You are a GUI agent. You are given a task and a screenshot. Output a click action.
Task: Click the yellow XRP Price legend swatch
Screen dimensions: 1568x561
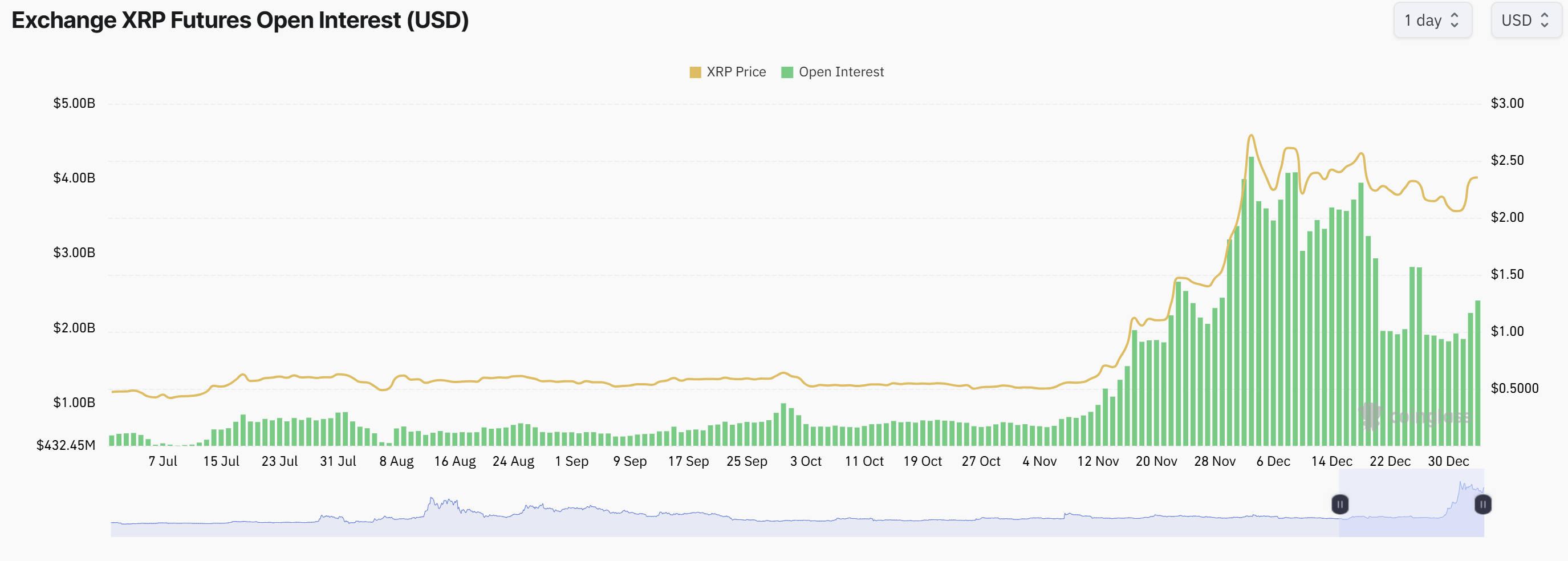pos(695,72)
